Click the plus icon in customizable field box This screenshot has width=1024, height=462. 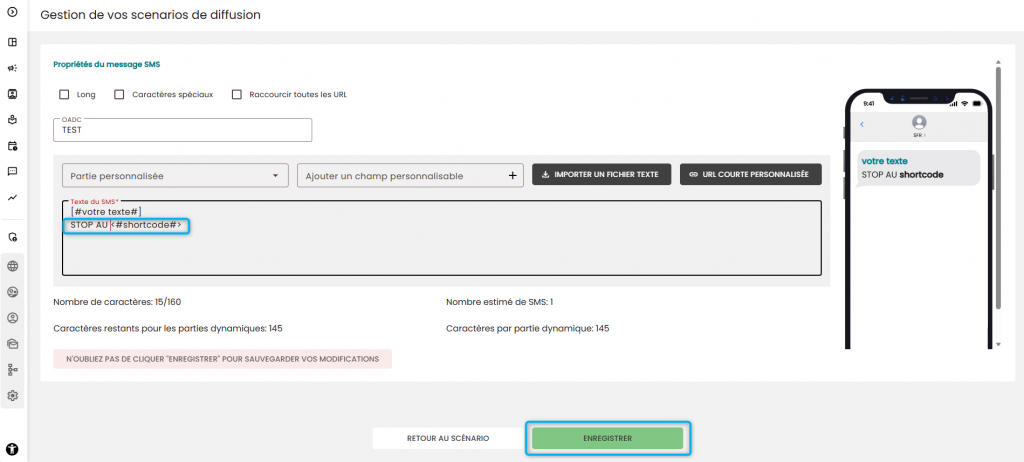pos(513,175)
